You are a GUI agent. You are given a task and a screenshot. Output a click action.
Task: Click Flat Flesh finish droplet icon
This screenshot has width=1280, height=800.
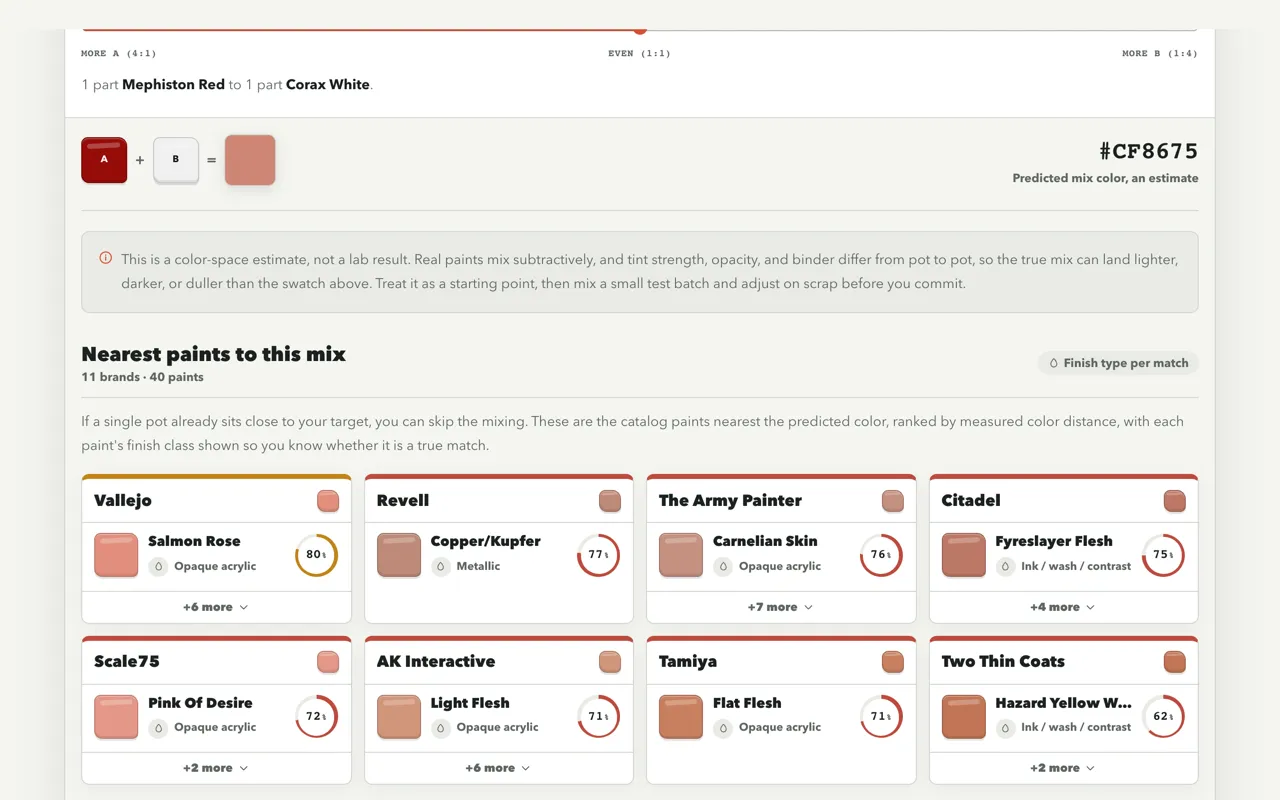click(723, 728)
